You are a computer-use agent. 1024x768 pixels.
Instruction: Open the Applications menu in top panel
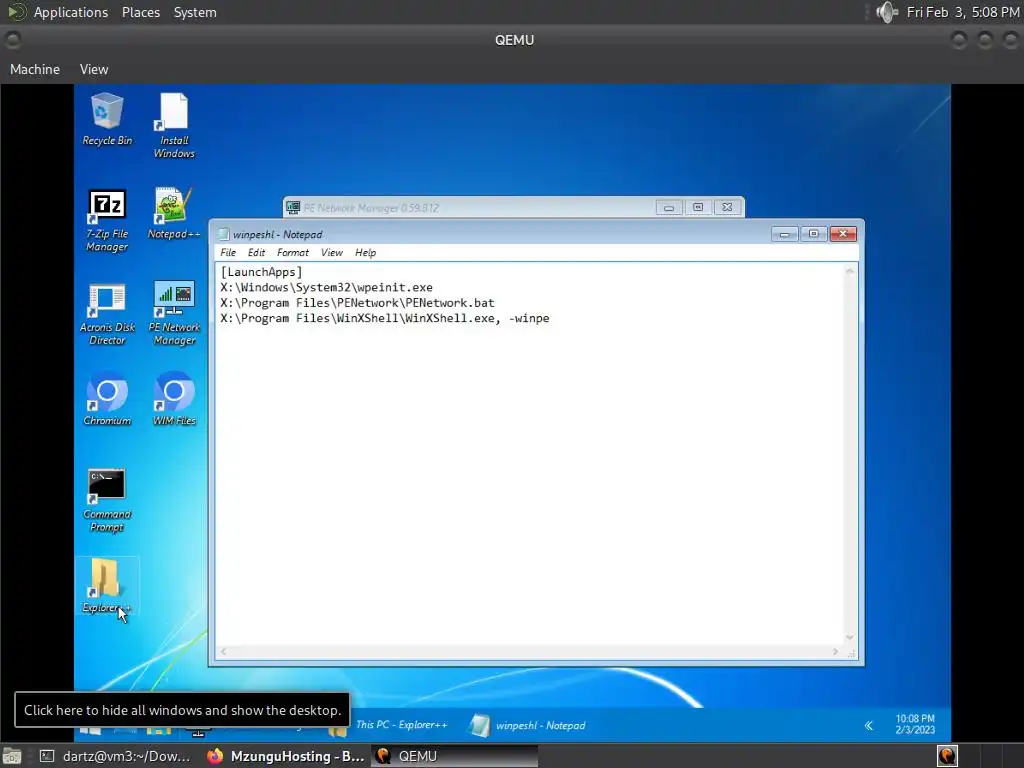tap(71, 12)
